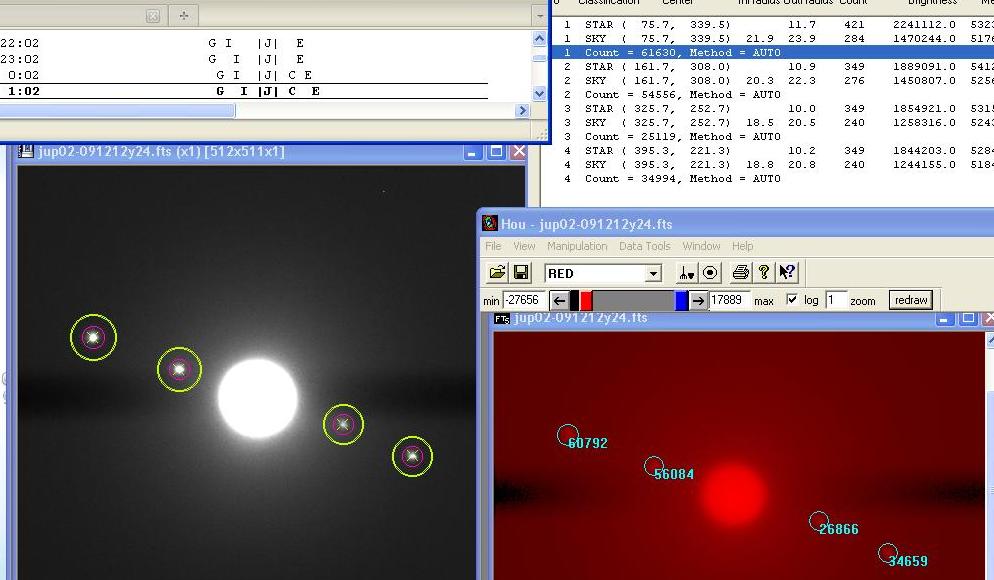Open the Manipulation menu
Image resolution: width=994 pixels, height=580 pixels.
click(577, 246)
